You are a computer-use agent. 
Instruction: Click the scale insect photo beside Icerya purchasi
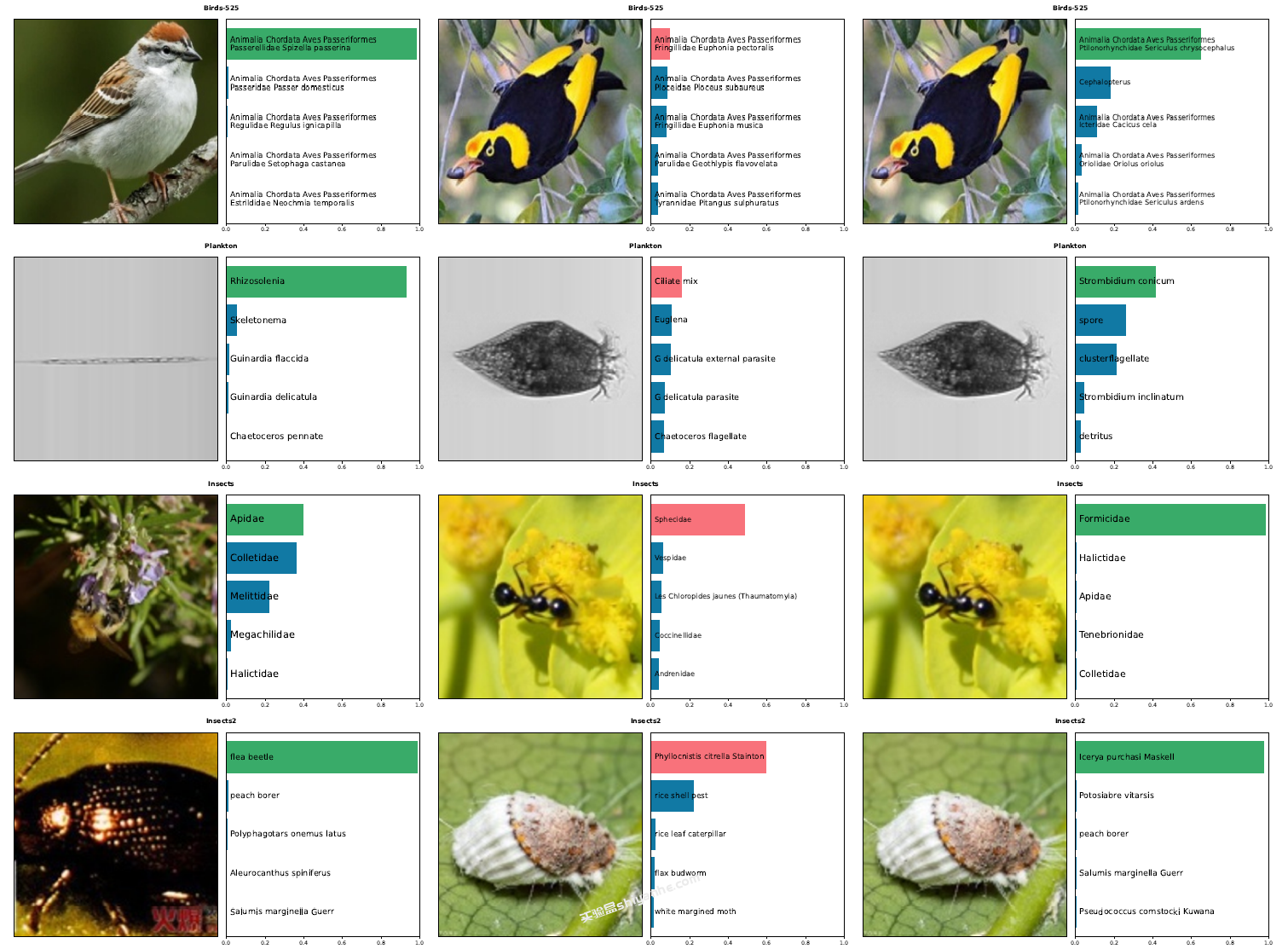coord(965,835)
